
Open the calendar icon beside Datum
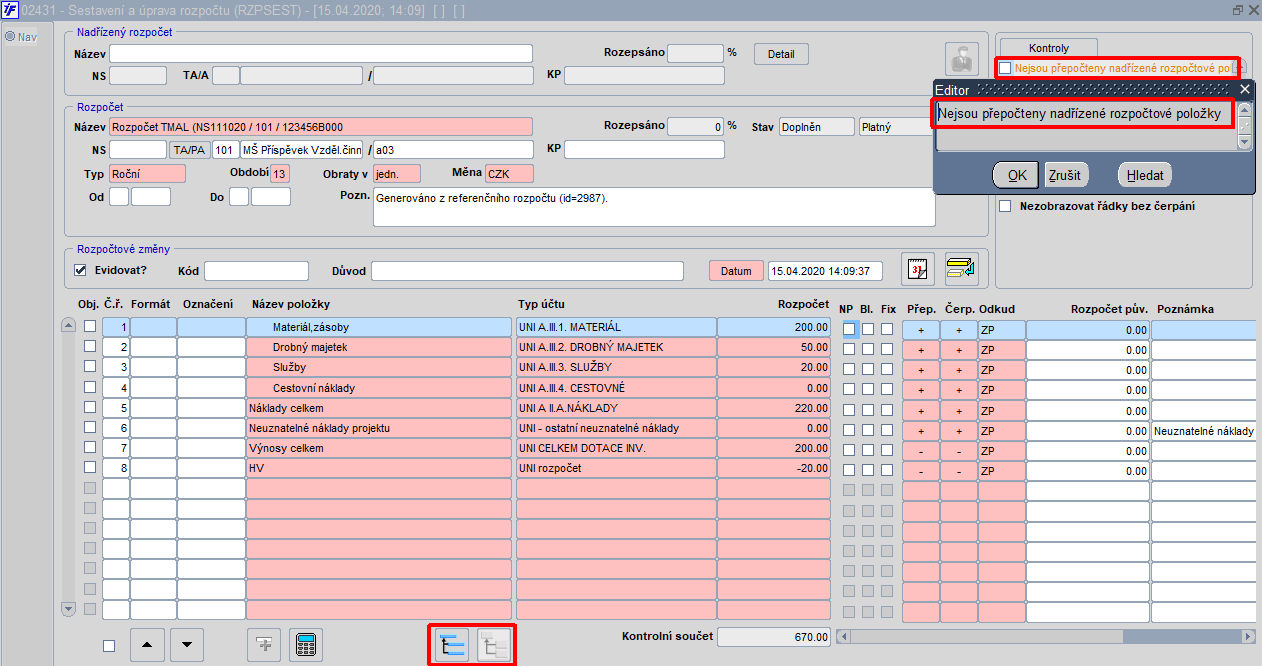918,269
